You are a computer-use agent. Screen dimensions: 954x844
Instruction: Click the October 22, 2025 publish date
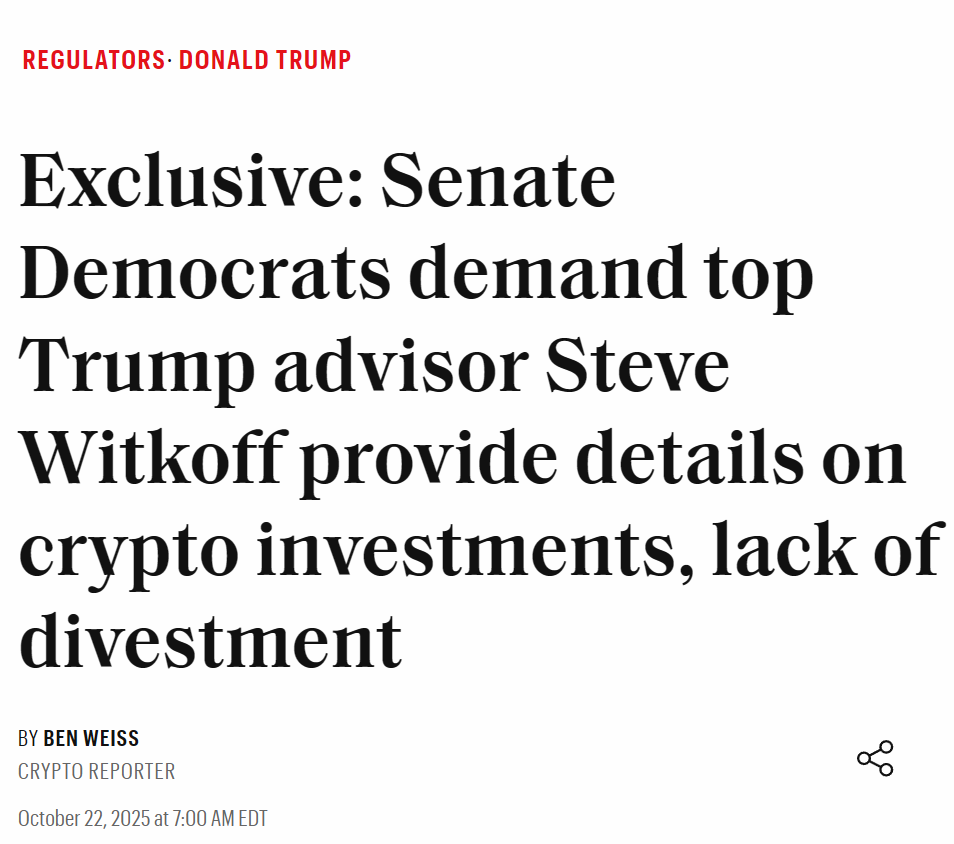point(83,818)
